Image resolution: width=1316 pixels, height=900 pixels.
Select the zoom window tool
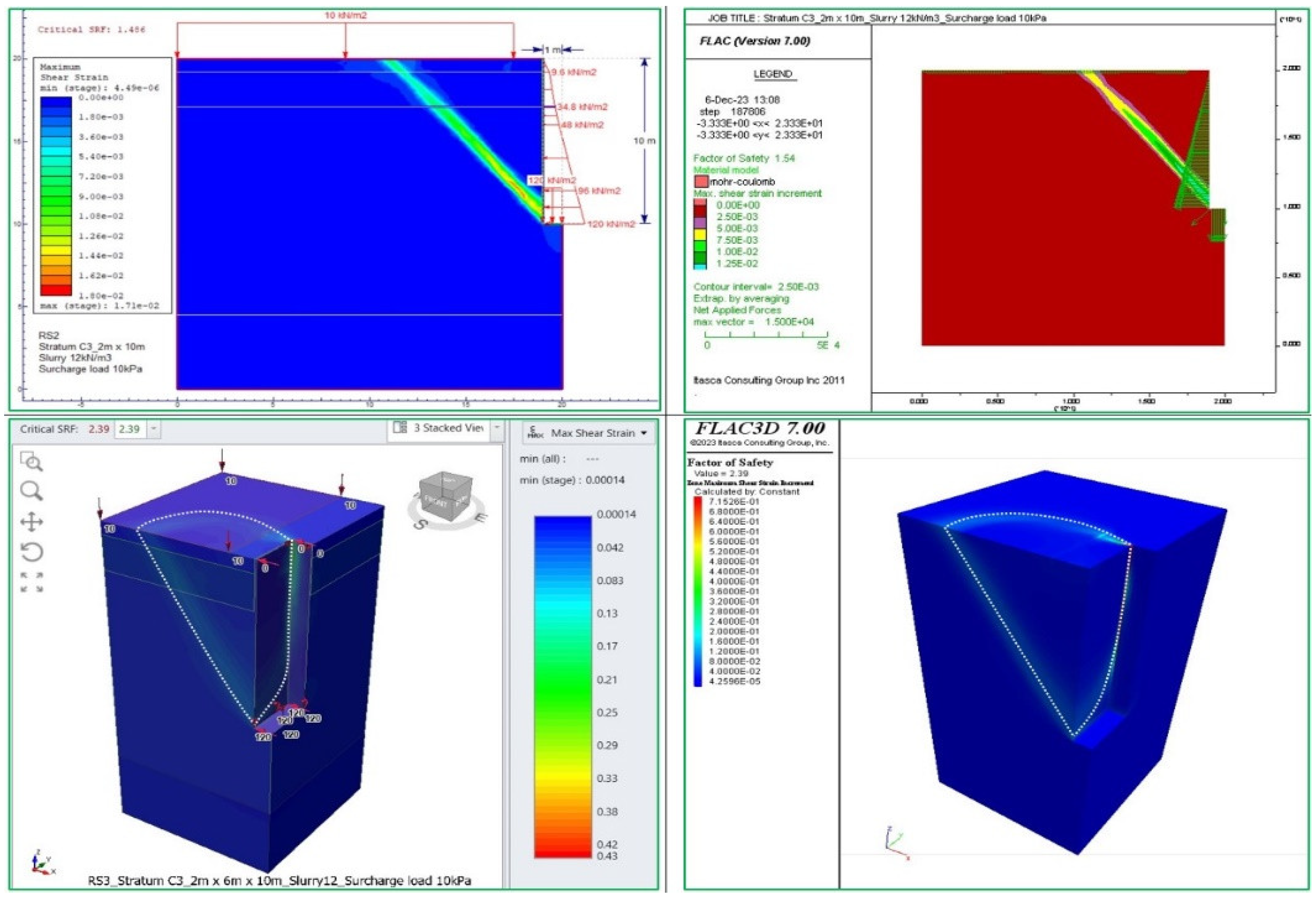(31, 462)
